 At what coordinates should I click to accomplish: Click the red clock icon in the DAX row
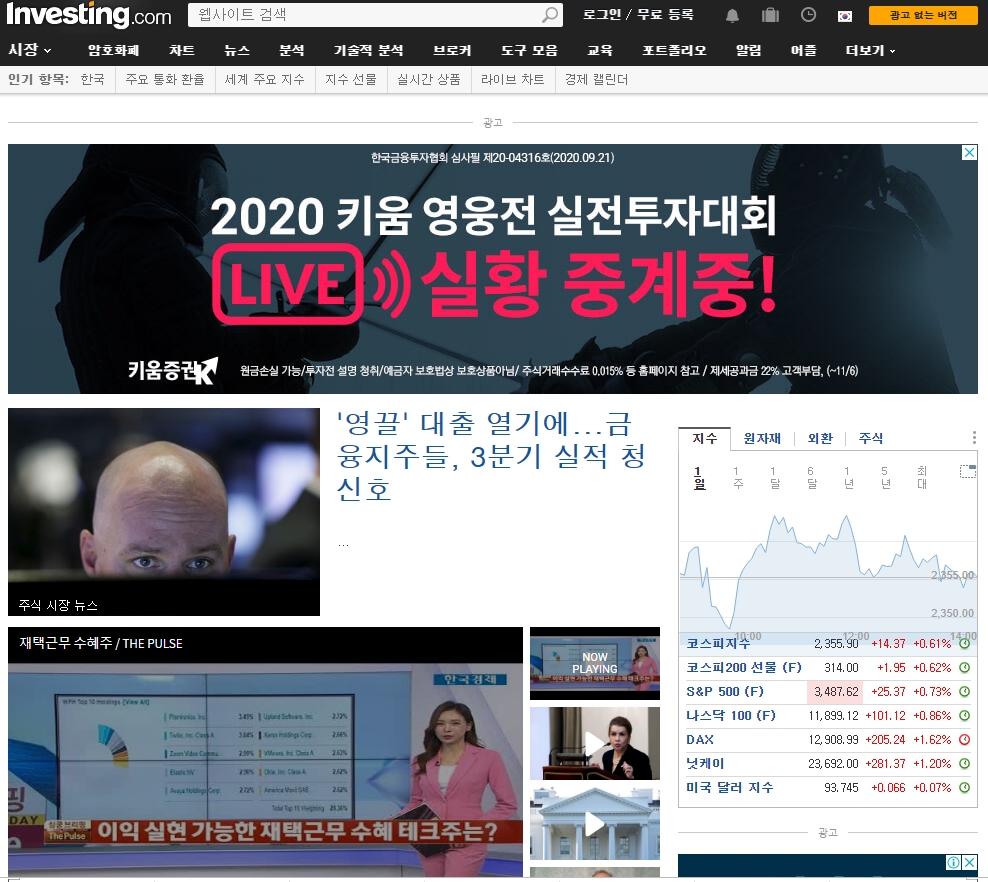click(964, 740)
